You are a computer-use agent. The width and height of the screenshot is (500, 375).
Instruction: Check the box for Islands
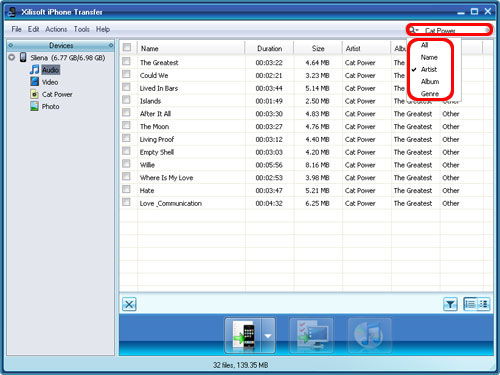[126, 100]
